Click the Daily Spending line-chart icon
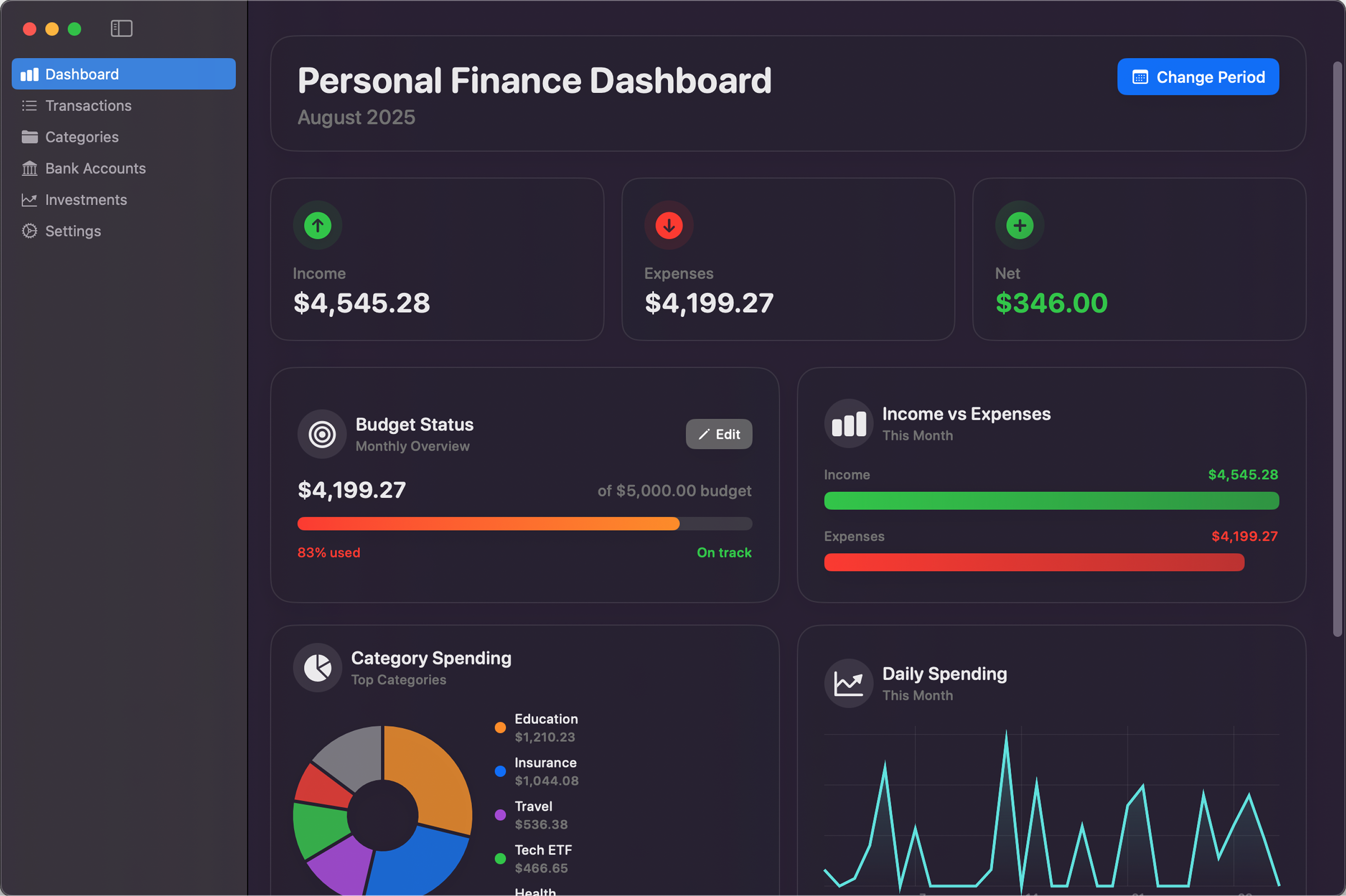This screenshot has width=1346, height=896. (x=849, y=683)
